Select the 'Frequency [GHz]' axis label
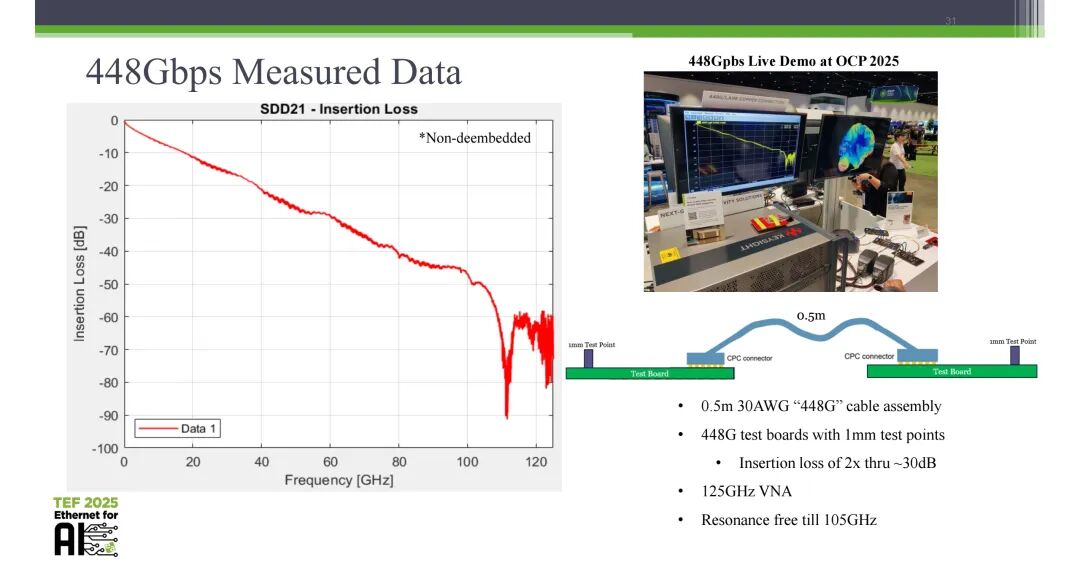This screenshot has height=568, width=1080. point(339,480)
